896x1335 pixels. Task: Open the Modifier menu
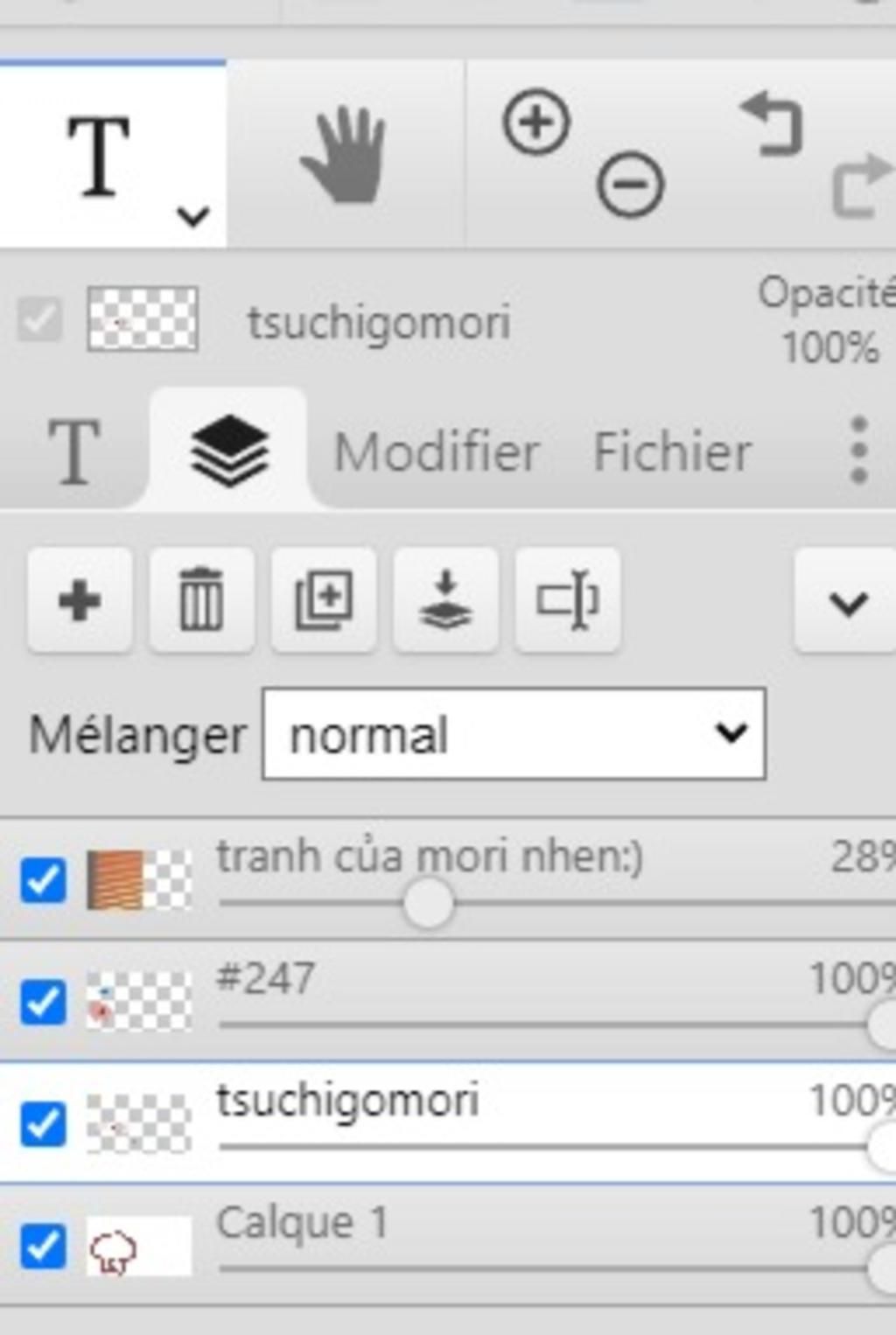tap(437, 452)
